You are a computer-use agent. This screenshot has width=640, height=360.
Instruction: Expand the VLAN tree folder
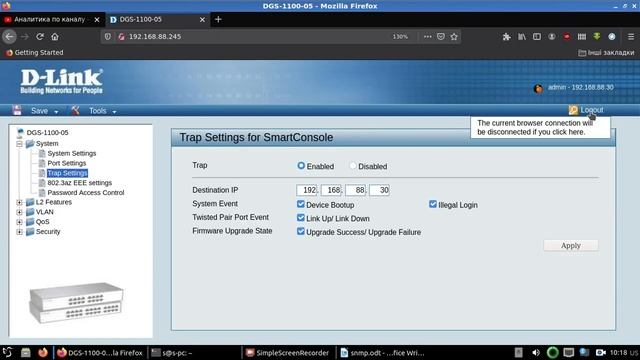[19, 212]
